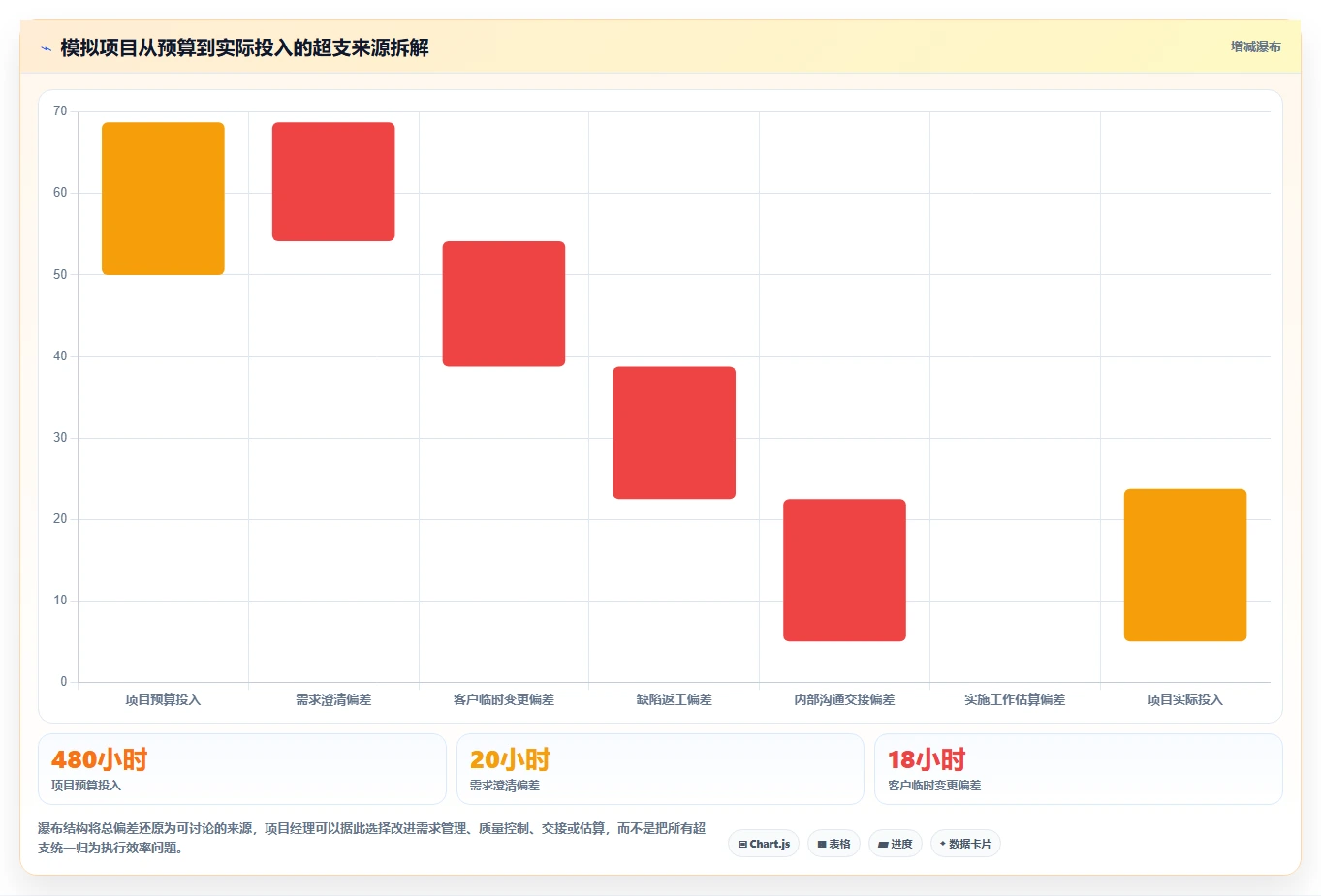Click the footer description starting 瀑布结构将总偏差
This screenshot has width=1321, height=896.
372,838
